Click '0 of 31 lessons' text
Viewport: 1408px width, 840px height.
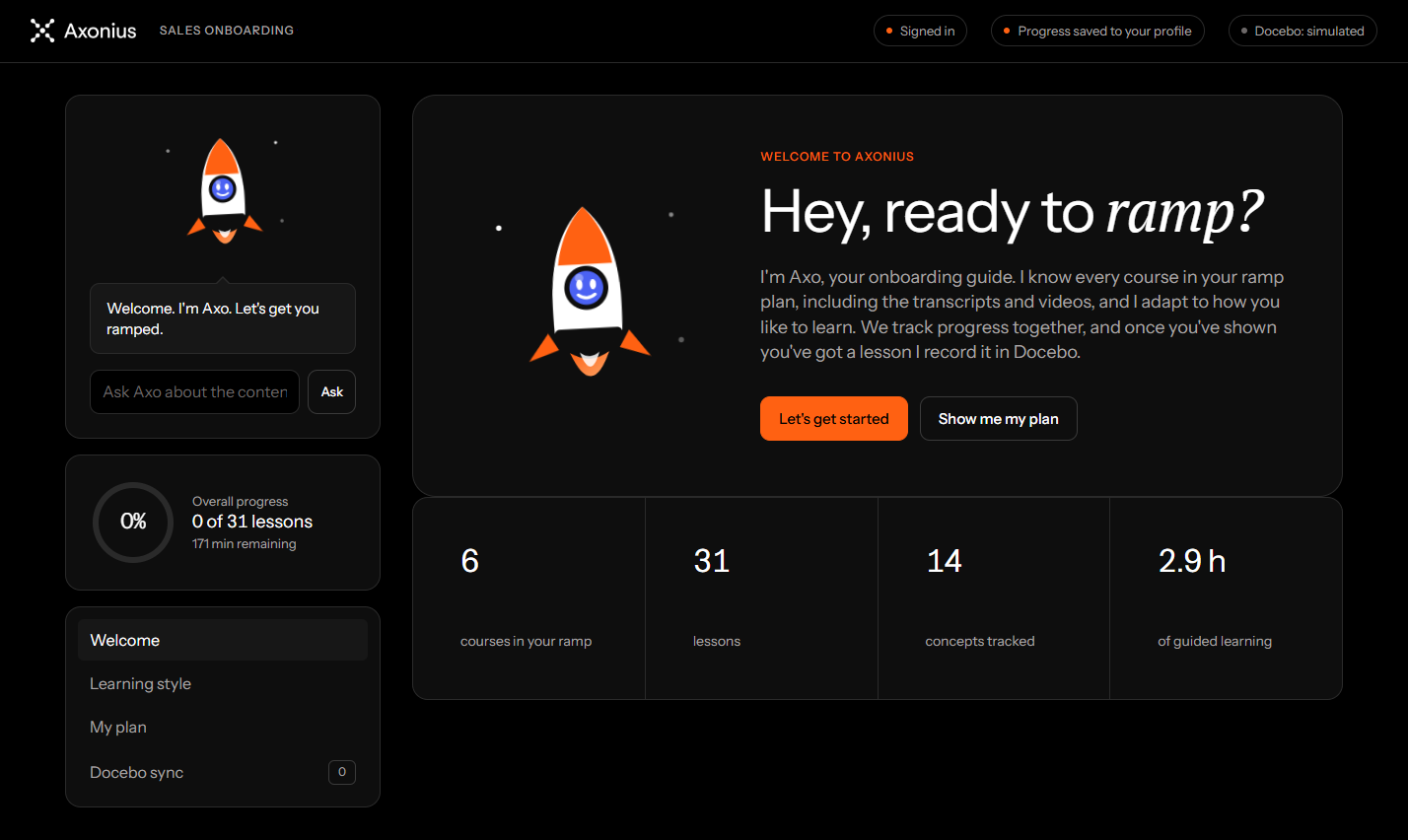pyautogui.click(x=252, y=522)
